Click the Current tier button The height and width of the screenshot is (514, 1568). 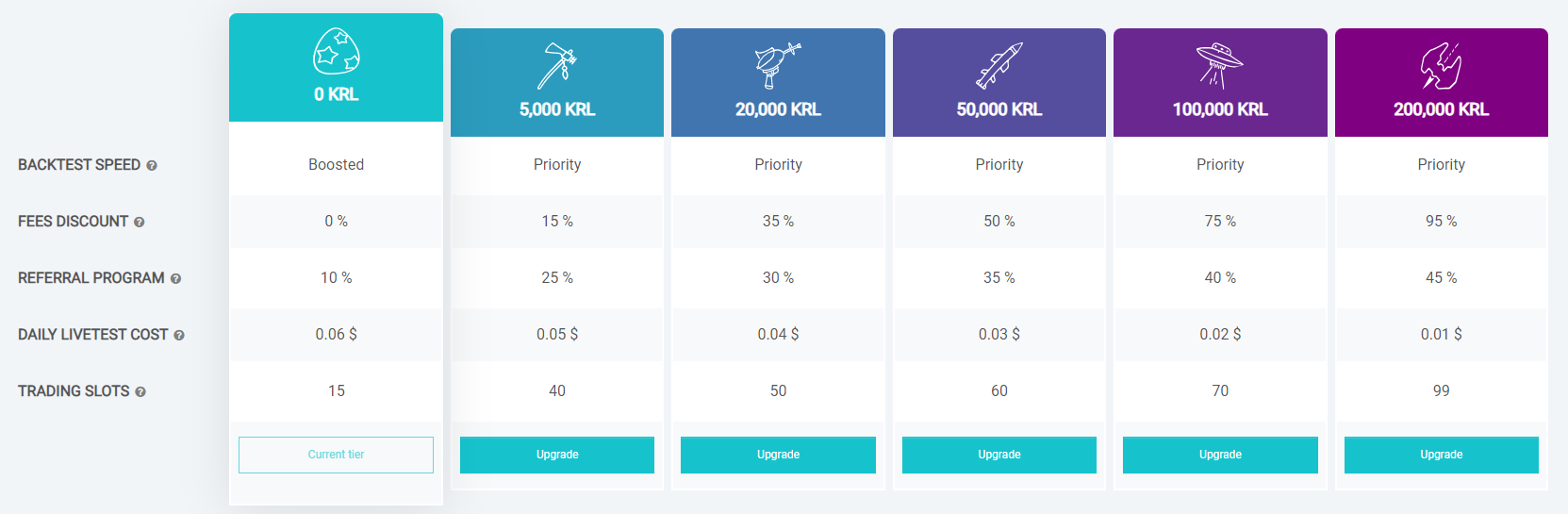[336, 455]
